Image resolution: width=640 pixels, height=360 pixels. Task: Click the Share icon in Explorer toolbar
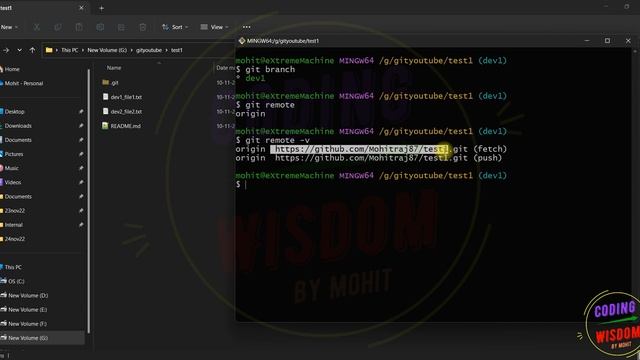(x=121, y=27)
